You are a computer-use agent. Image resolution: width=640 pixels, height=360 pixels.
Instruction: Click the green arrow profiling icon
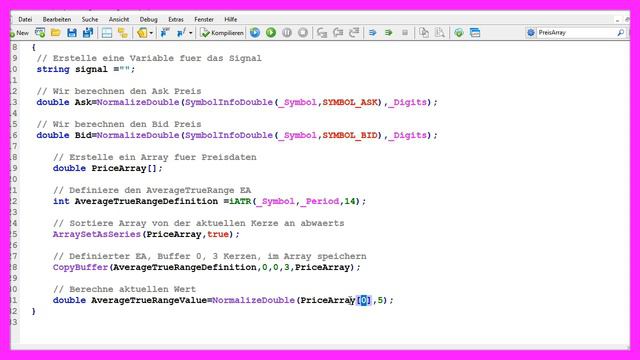[389, 33]
